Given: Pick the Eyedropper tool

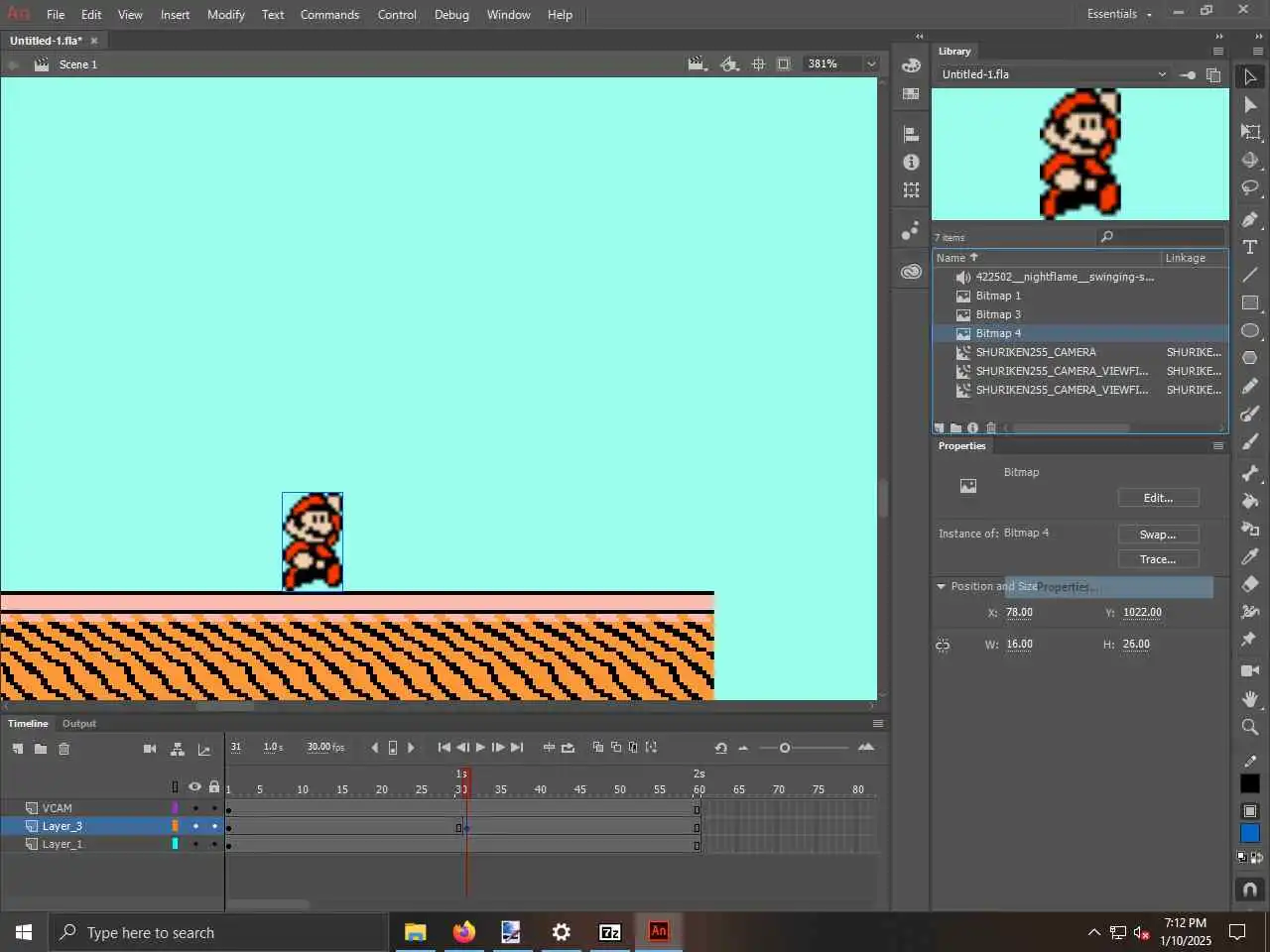Looking at the screenshot, I should [x=1250, y=556].
